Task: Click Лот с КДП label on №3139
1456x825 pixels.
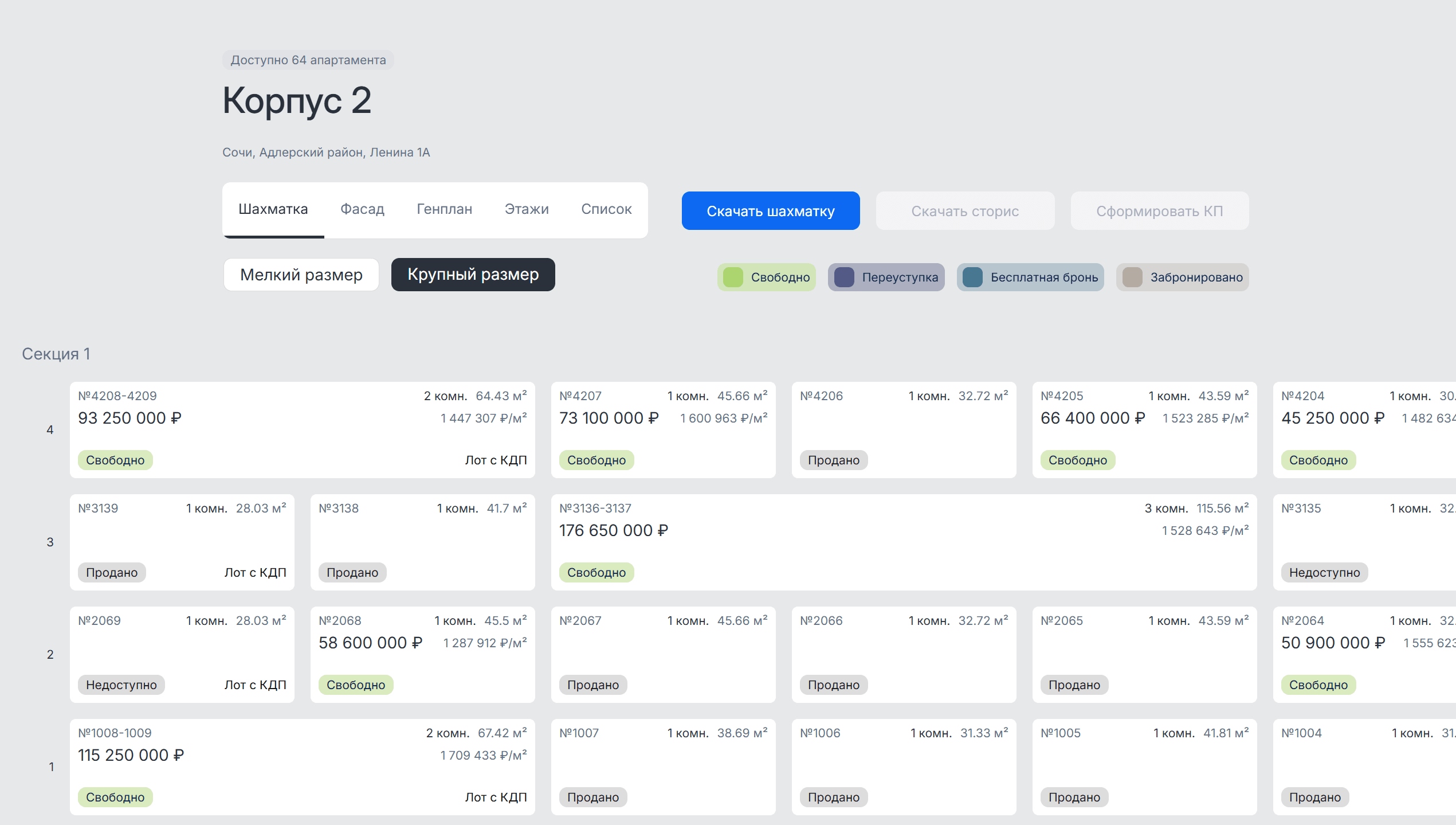Action: pyautogui.click(x=256, y=573)
